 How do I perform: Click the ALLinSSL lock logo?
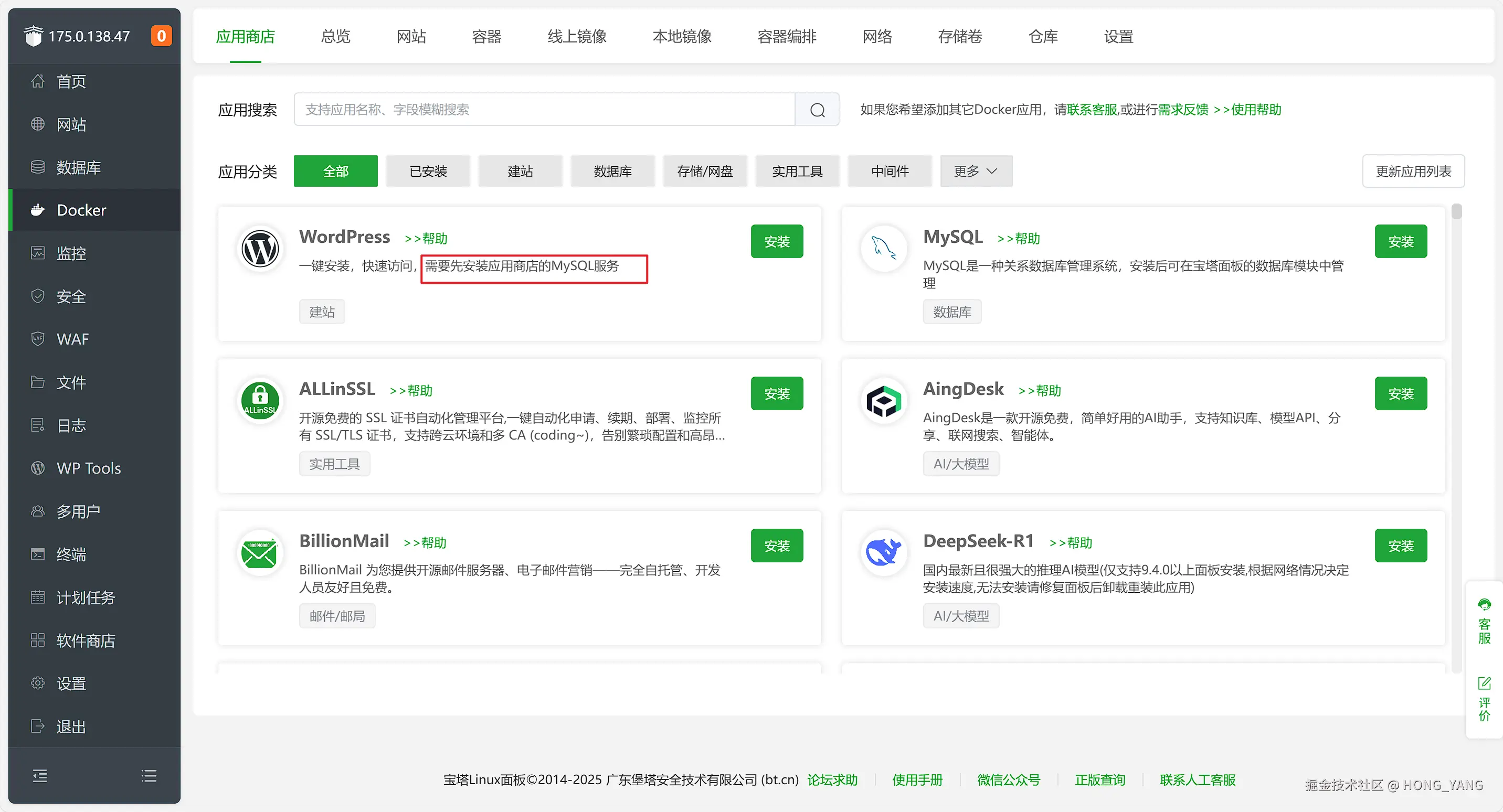point(260,401)
